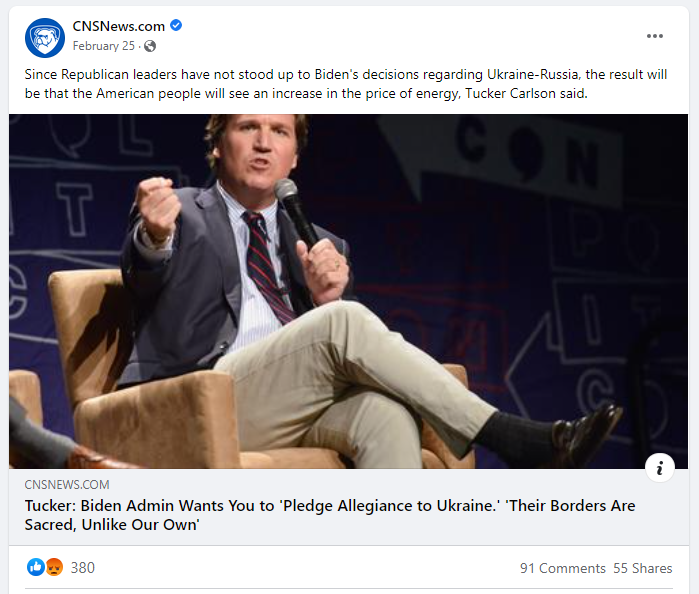Viewport: 699px width, 594px height.
Task: Open the 91 Comments list
Action: point(562,568)
